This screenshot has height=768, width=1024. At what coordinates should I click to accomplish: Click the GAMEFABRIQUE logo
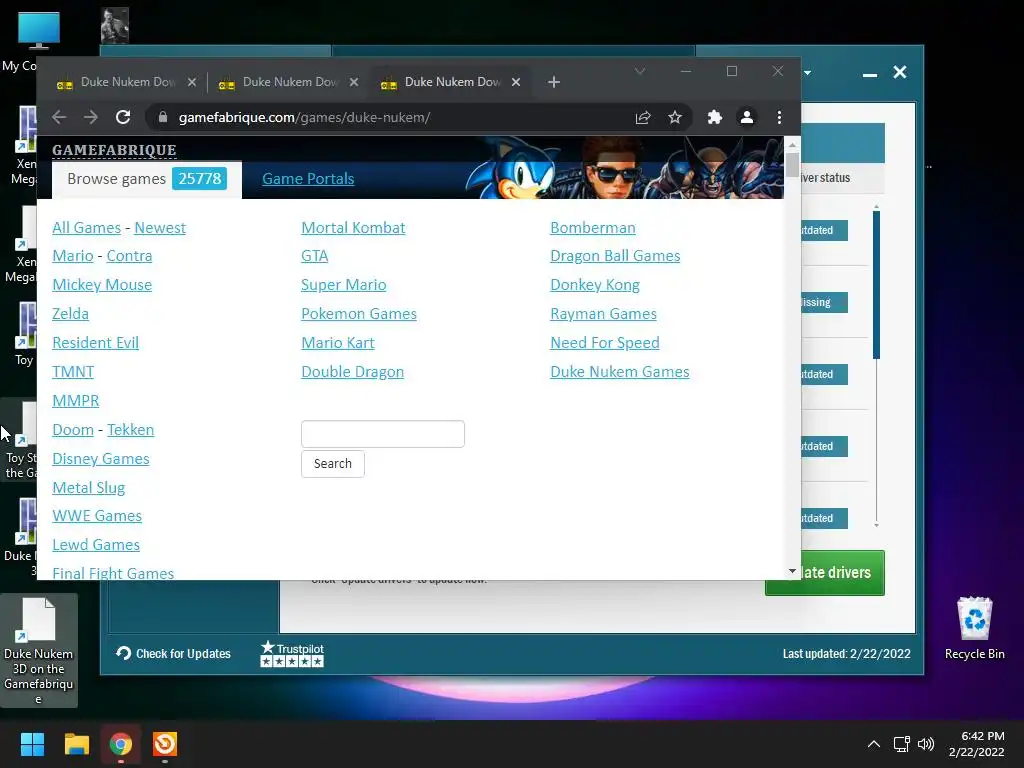(x=114, y=150)
